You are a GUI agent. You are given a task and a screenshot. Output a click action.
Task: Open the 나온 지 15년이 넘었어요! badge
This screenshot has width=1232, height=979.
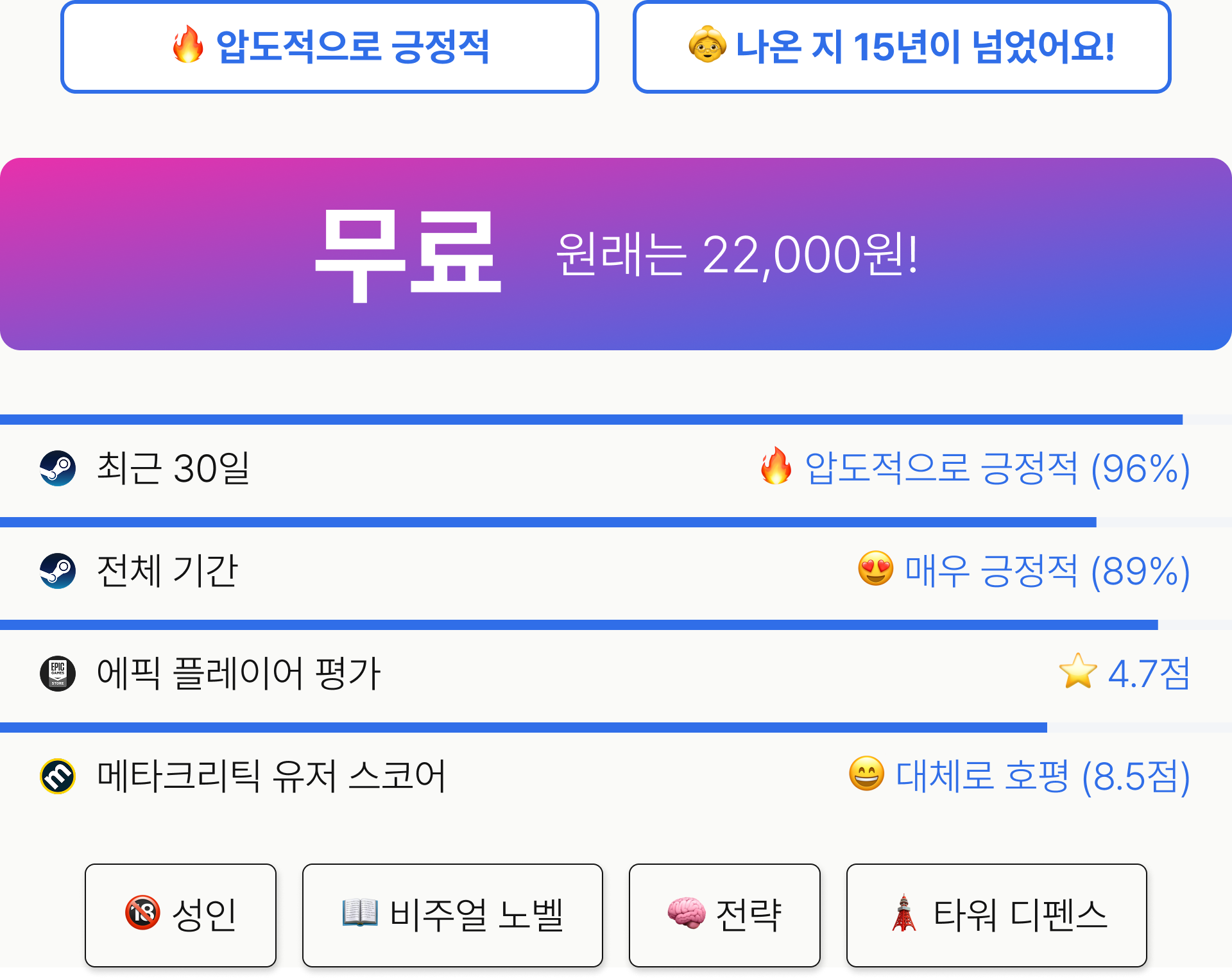click(x=902, y=47)
